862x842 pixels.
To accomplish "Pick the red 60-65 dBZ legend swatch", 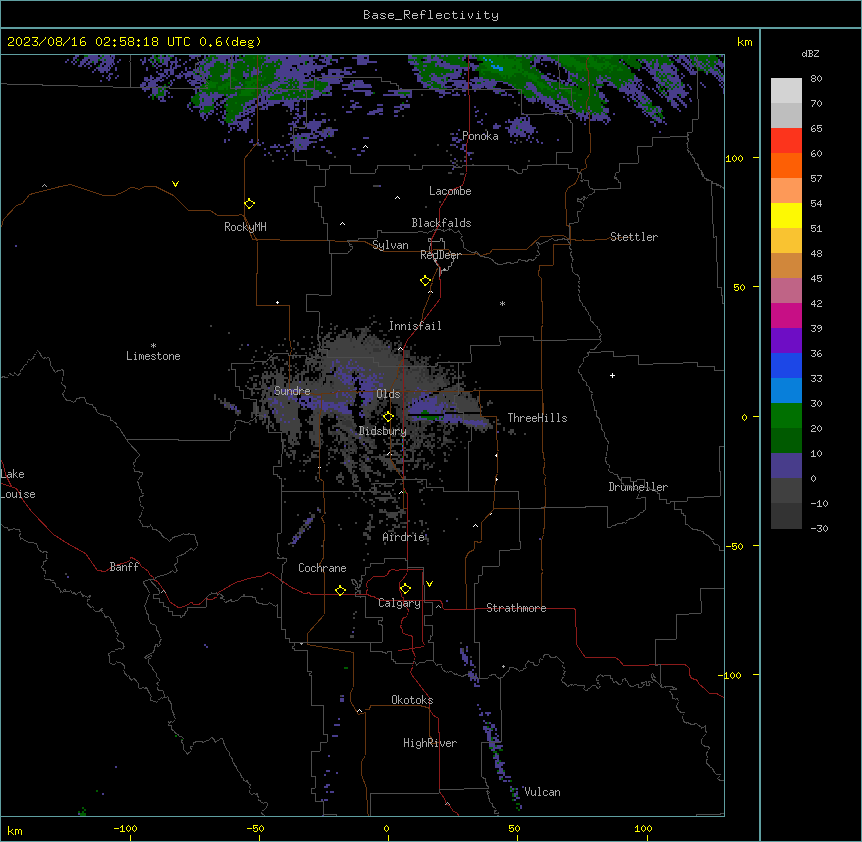I will tap(786, 140).
